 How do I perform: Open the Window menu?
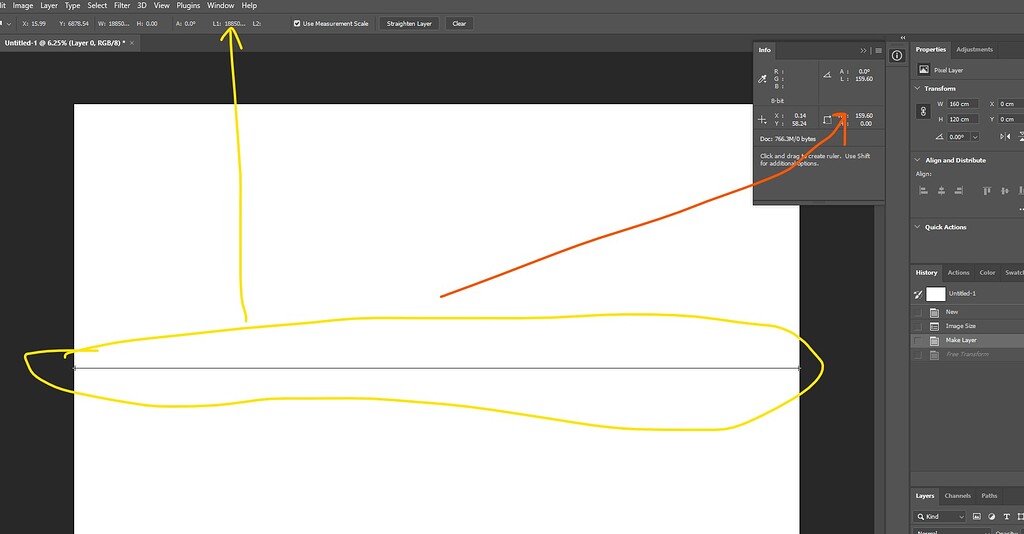pos(221,5)
